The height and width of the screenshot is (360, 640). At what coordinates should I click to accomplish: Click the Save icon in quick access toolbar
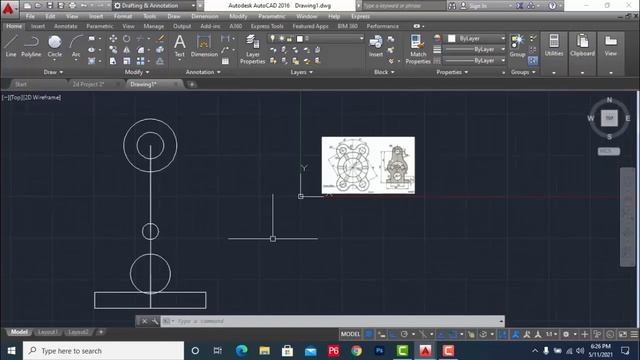(x=50, y=6)
